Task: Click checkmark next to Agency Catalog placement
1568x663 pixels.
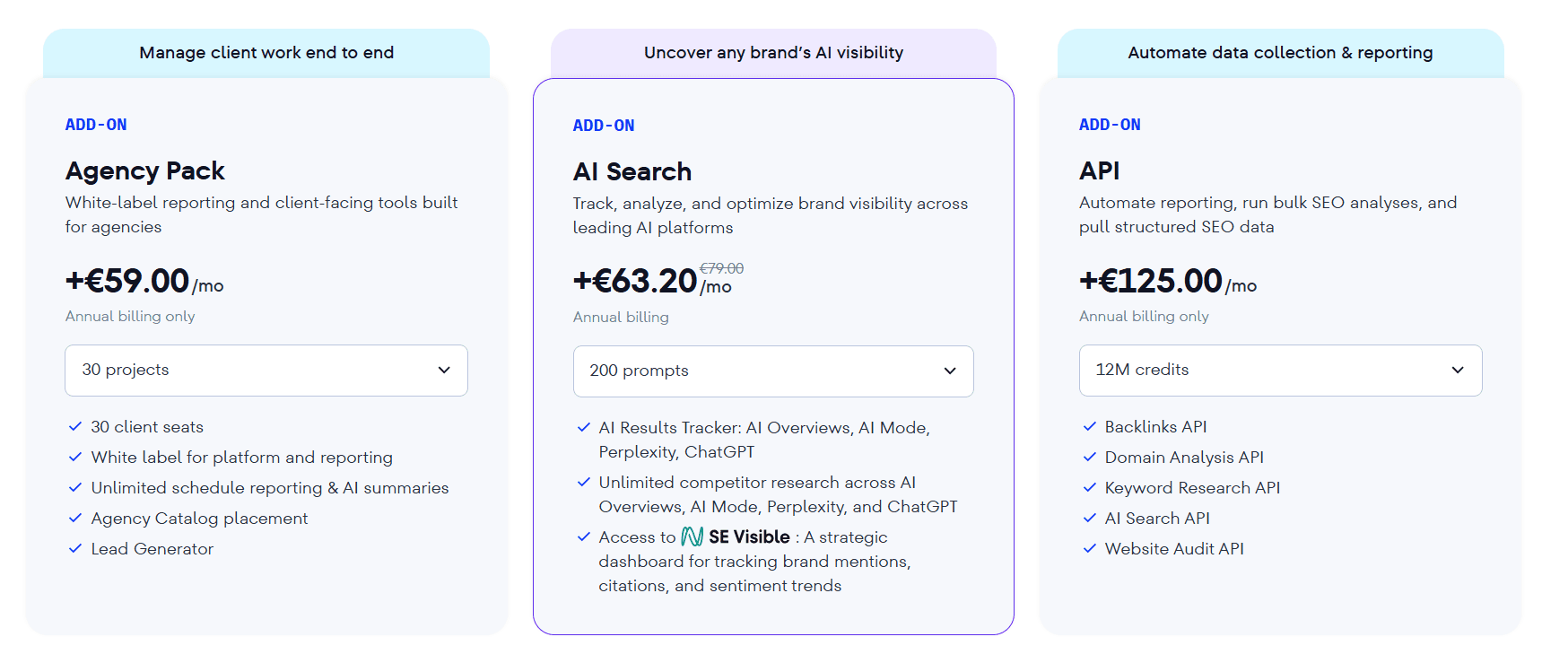Action: tap(75, 519)
